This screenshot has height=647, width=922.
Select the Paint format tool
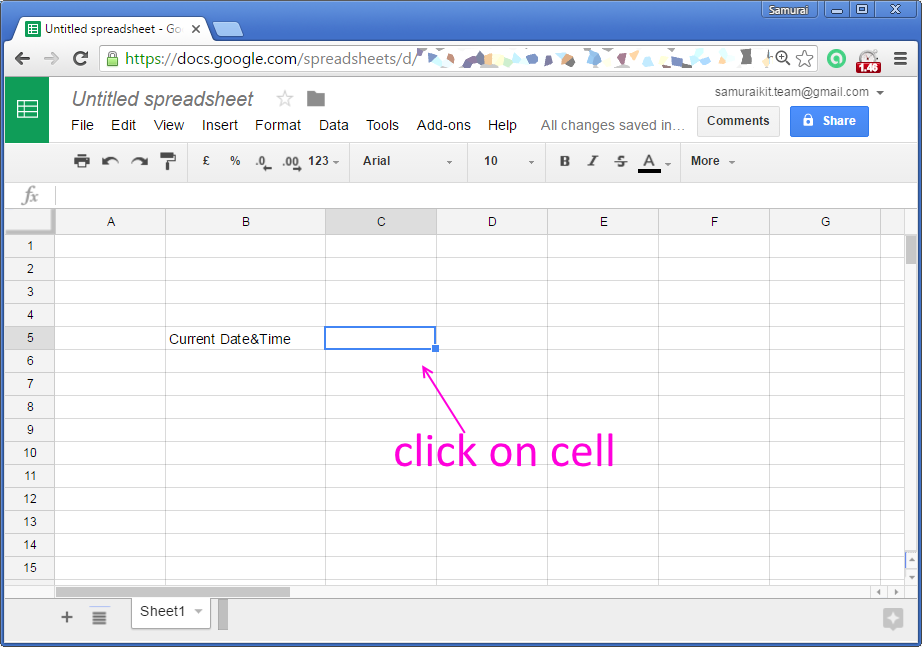(x=168, y=161)
